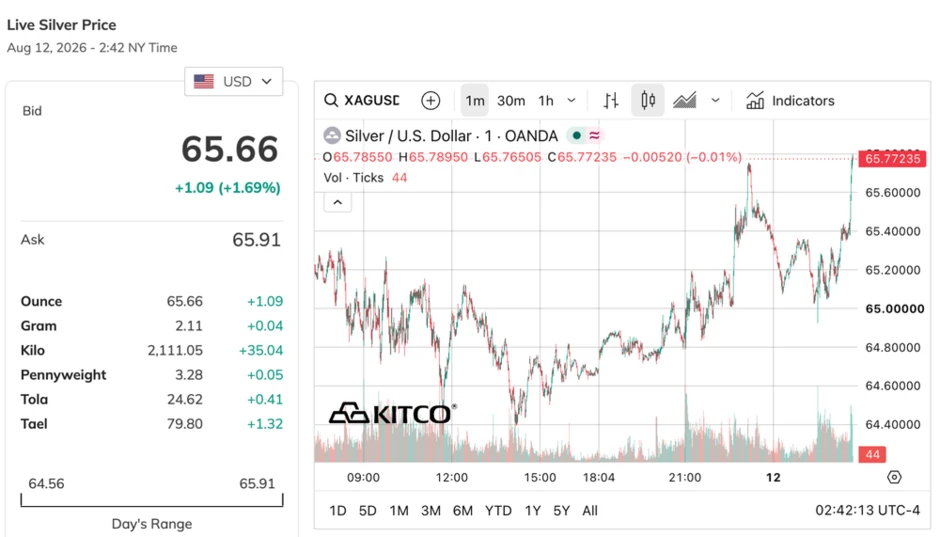Collapse the chart legend chevron
This screenshot has height=537, width=940.
pos(338,202)
